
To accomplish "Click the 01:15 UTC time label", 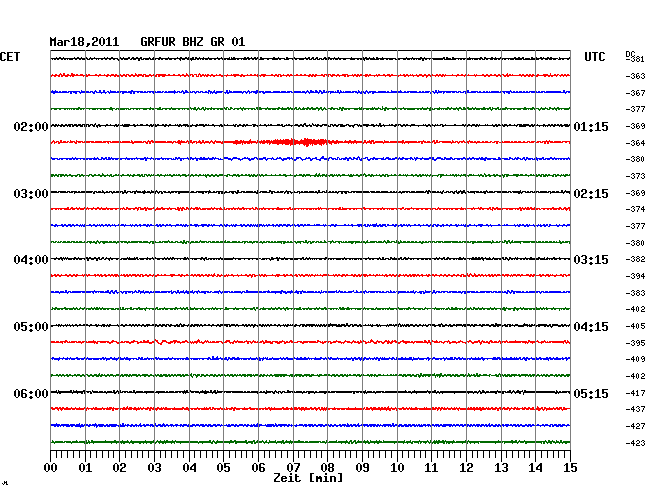I will point(591,127).
